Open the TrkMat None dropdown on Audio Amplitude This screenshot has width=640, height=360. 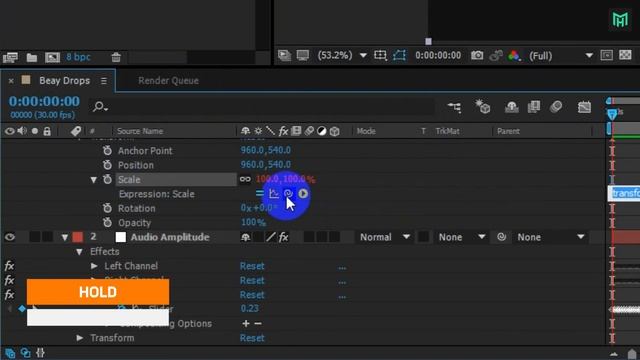tap(462, 237)
